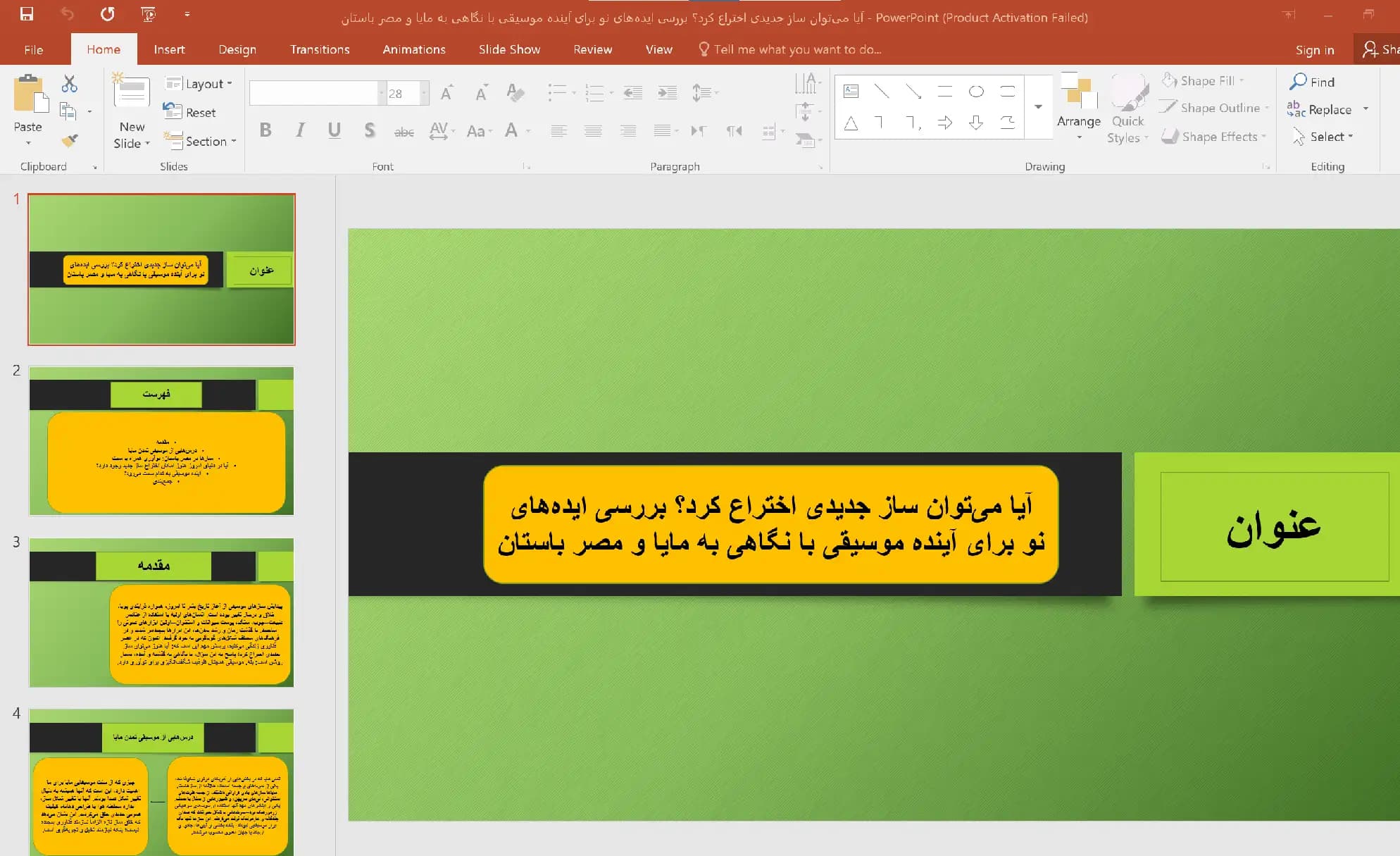Toggle text Shadow formatting
Screen dimensions: 1400x856
pyautogui.click(x=369, y=130)
